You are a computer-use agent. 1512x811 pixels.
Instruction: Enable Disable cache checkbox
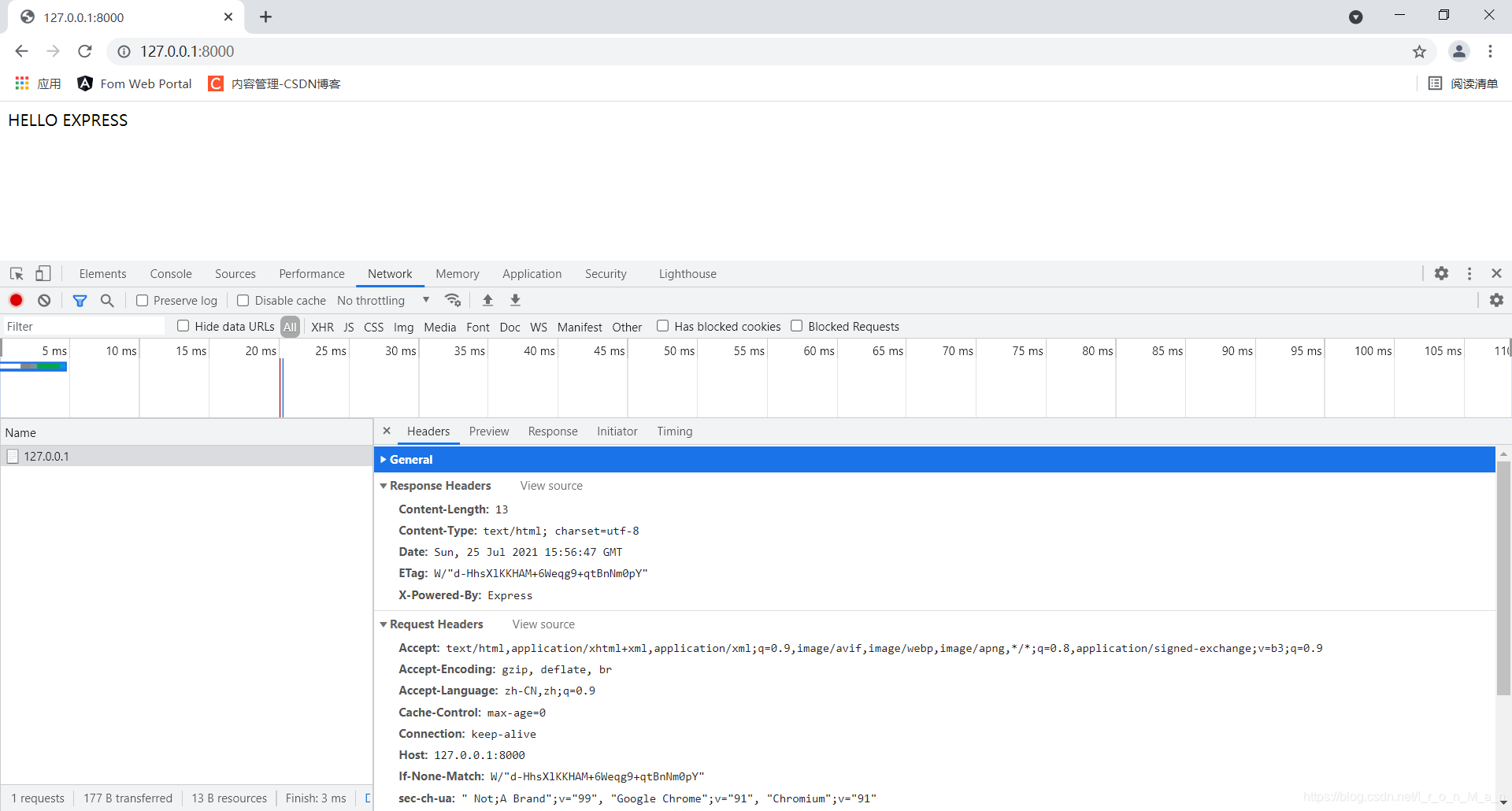pos(243,300)
